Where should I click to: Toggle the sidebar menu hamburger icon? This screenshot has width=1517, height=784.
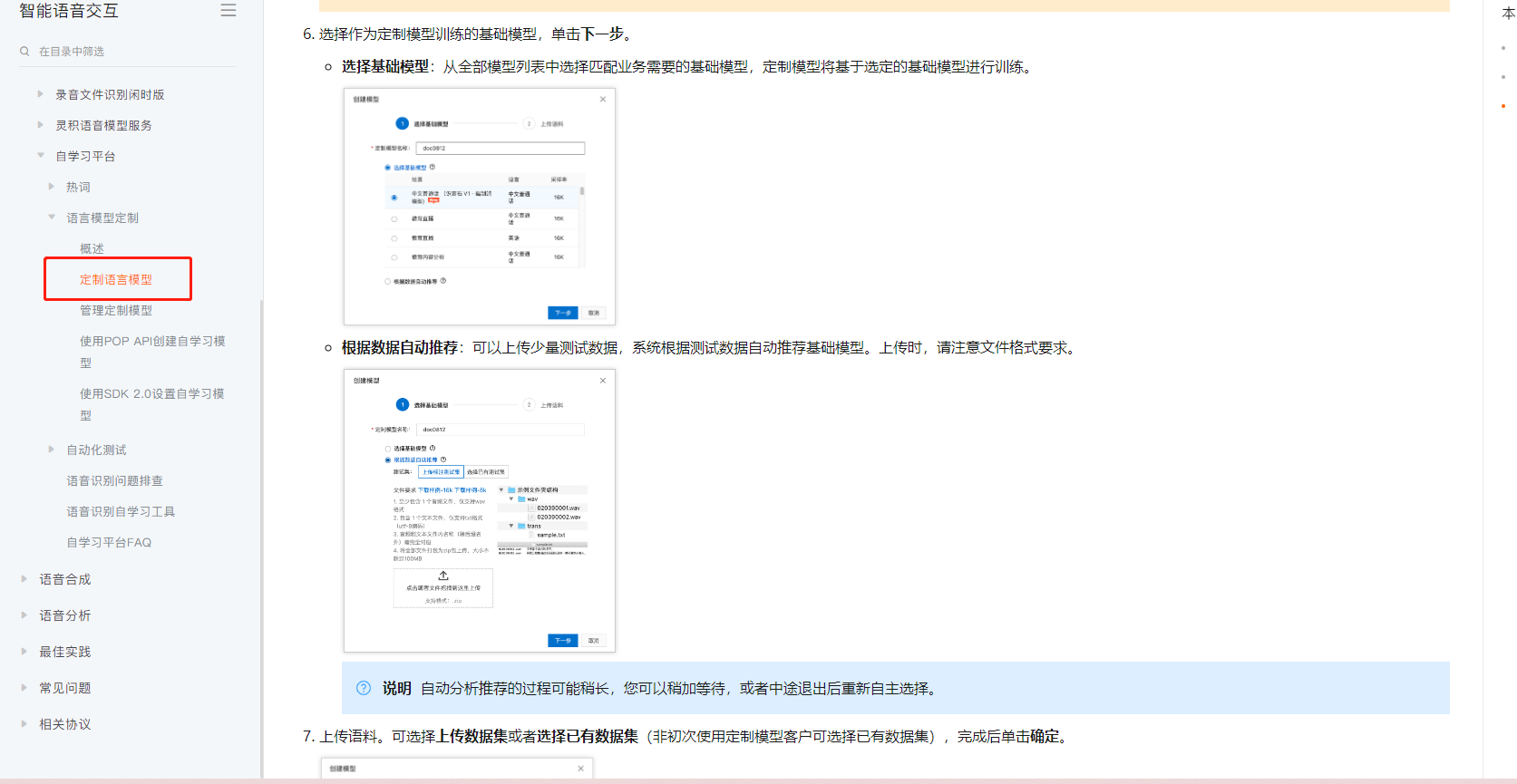(x=229, y=10)
